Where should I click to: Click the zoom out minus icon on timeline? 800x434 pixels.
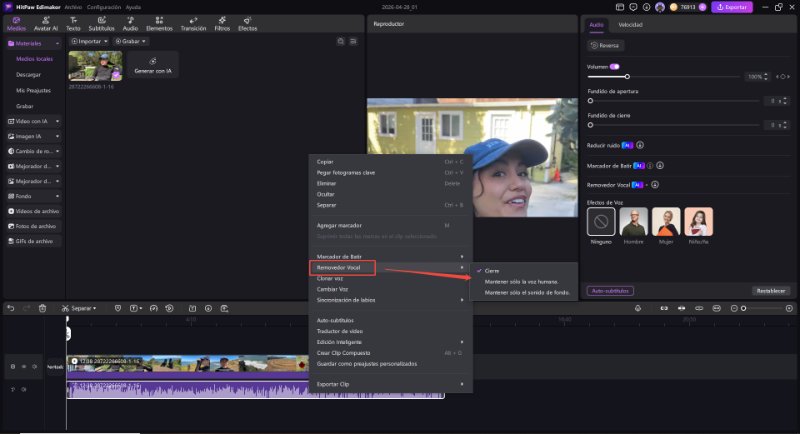click(x=734, y=309)
